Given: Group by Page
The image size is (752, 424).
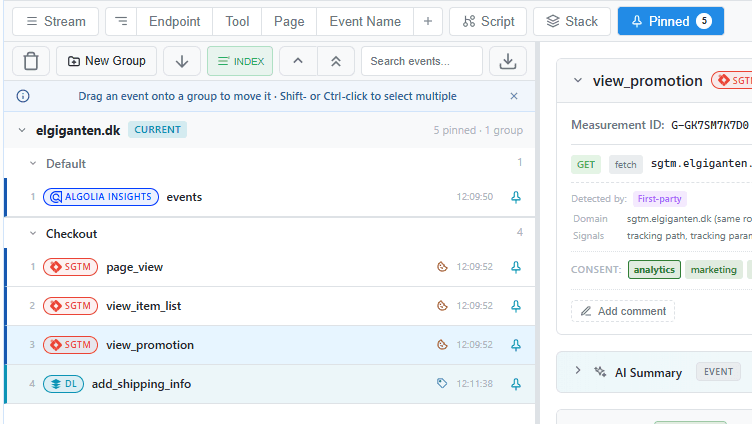Looking at the screenshot, I should (x=289, y=22).
